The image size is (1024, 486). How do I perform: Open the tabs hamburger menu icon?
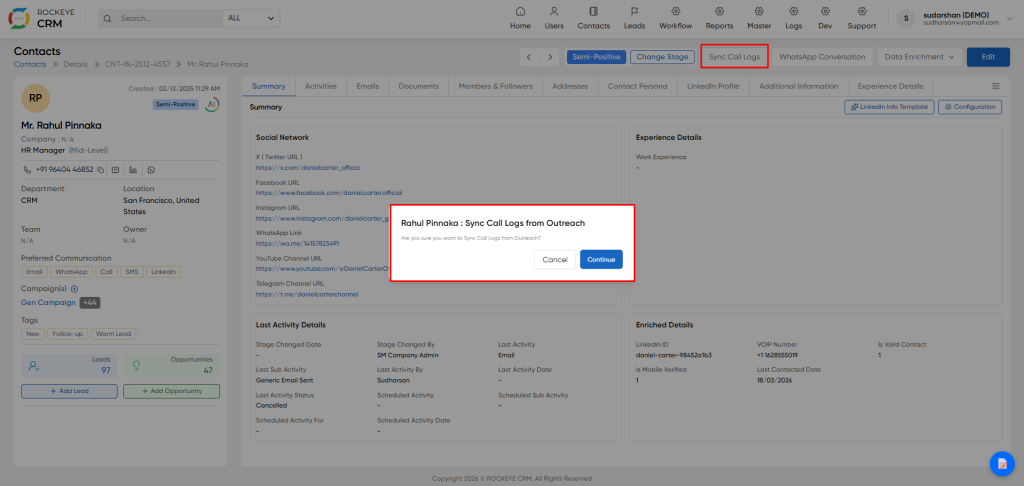tap(996, 86)
